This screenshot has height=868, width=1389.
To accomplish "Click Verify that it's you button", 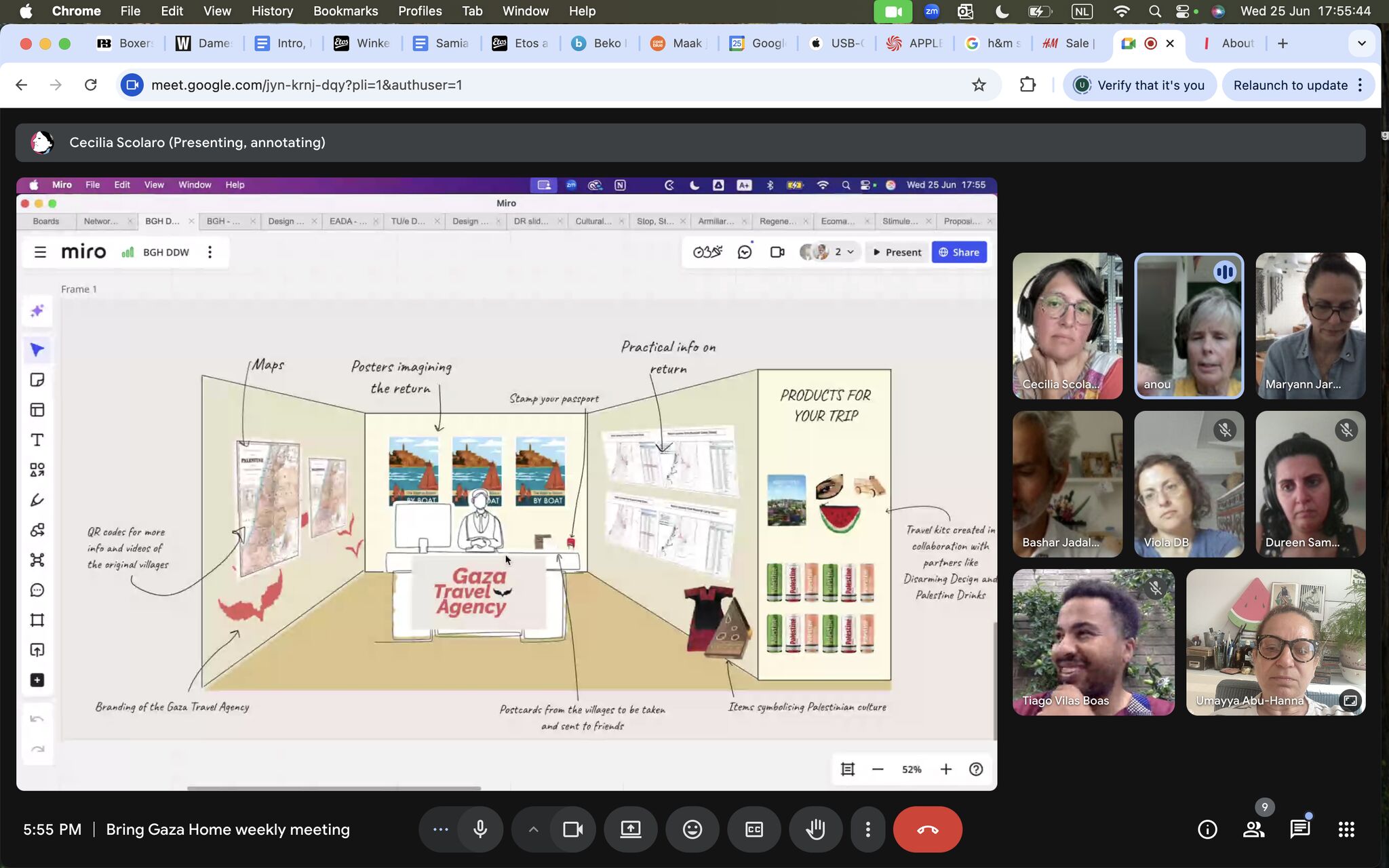I will coord(1139,85).
